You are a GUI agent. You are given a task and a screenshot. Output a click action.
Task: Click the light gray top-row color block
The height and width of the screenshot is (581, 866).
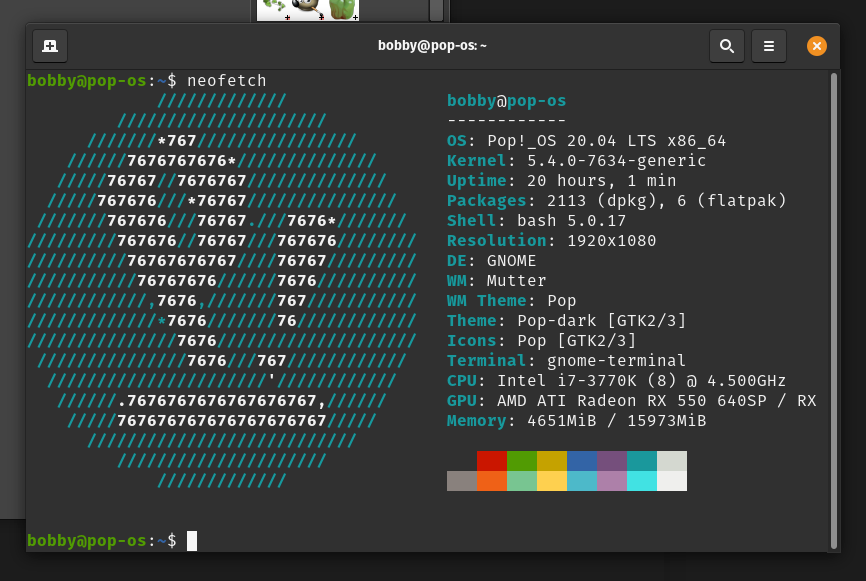point(672,461)
